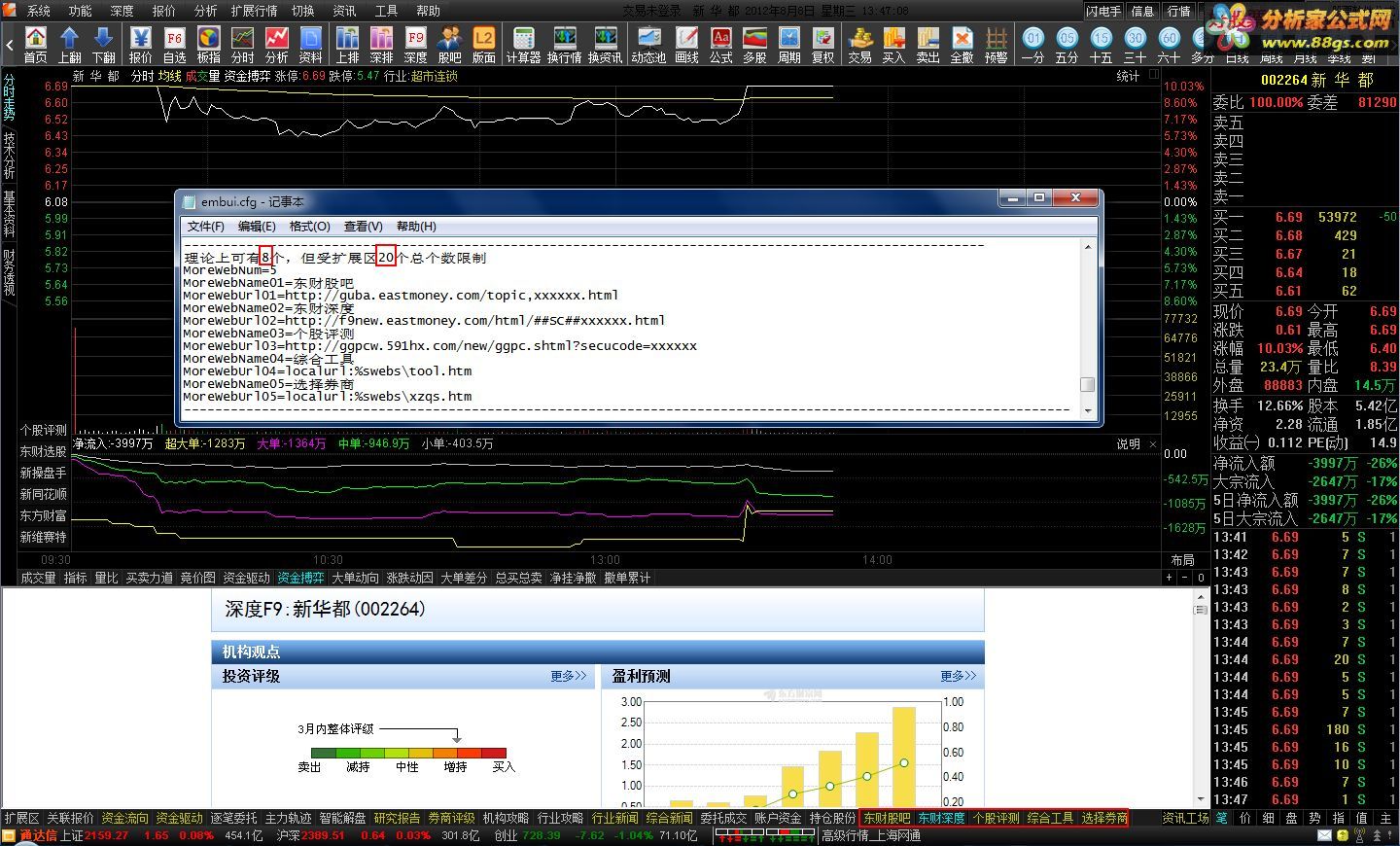Open the 报价 quotes icon
Image resolution: width=1400 pixels, height=846 pixels.
coord(141,45)
